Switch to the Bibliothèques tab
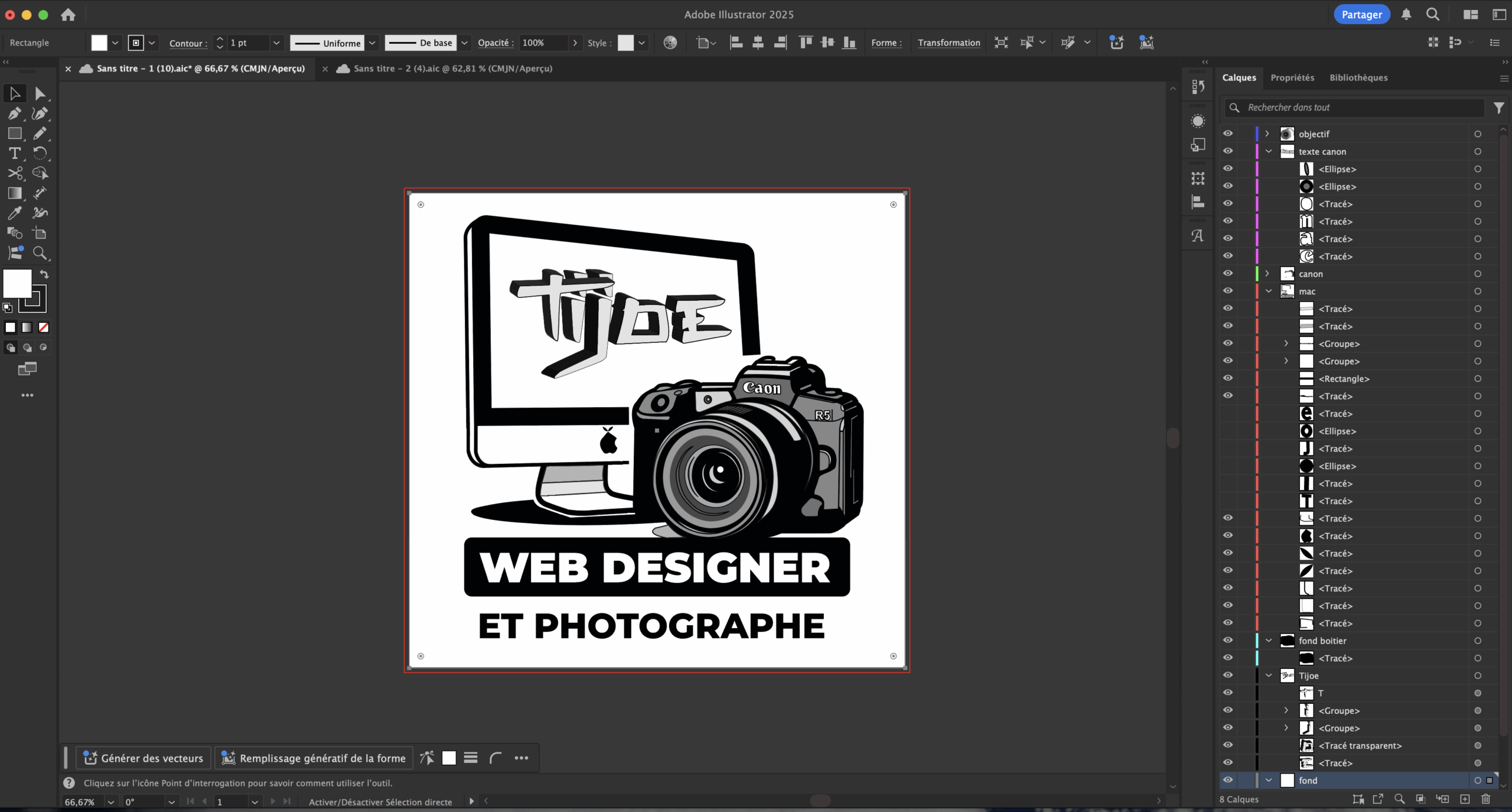 [1358, 77]
